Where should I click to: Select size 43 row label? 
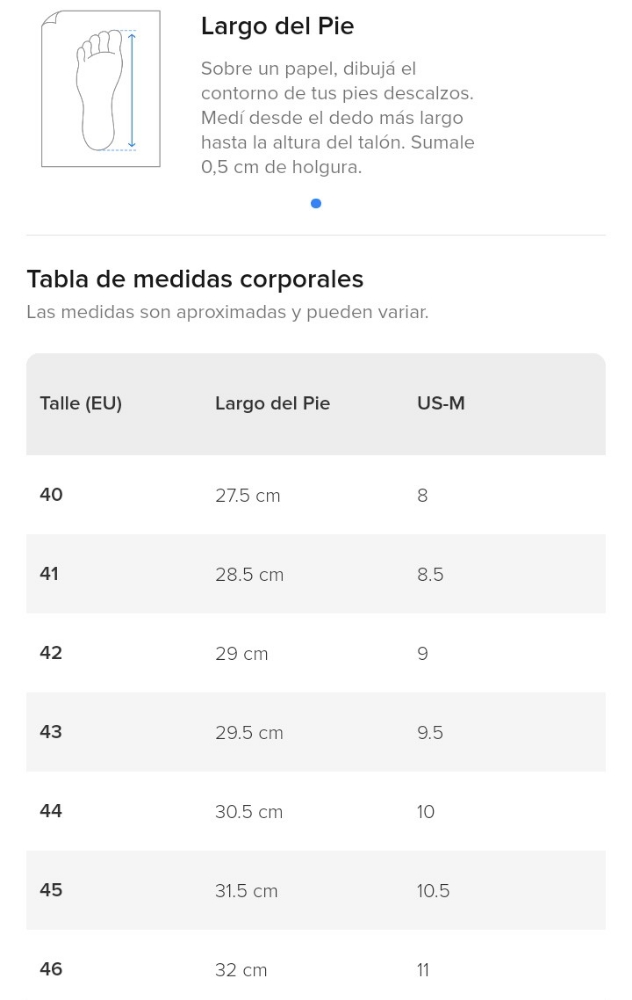pos(51,732)
